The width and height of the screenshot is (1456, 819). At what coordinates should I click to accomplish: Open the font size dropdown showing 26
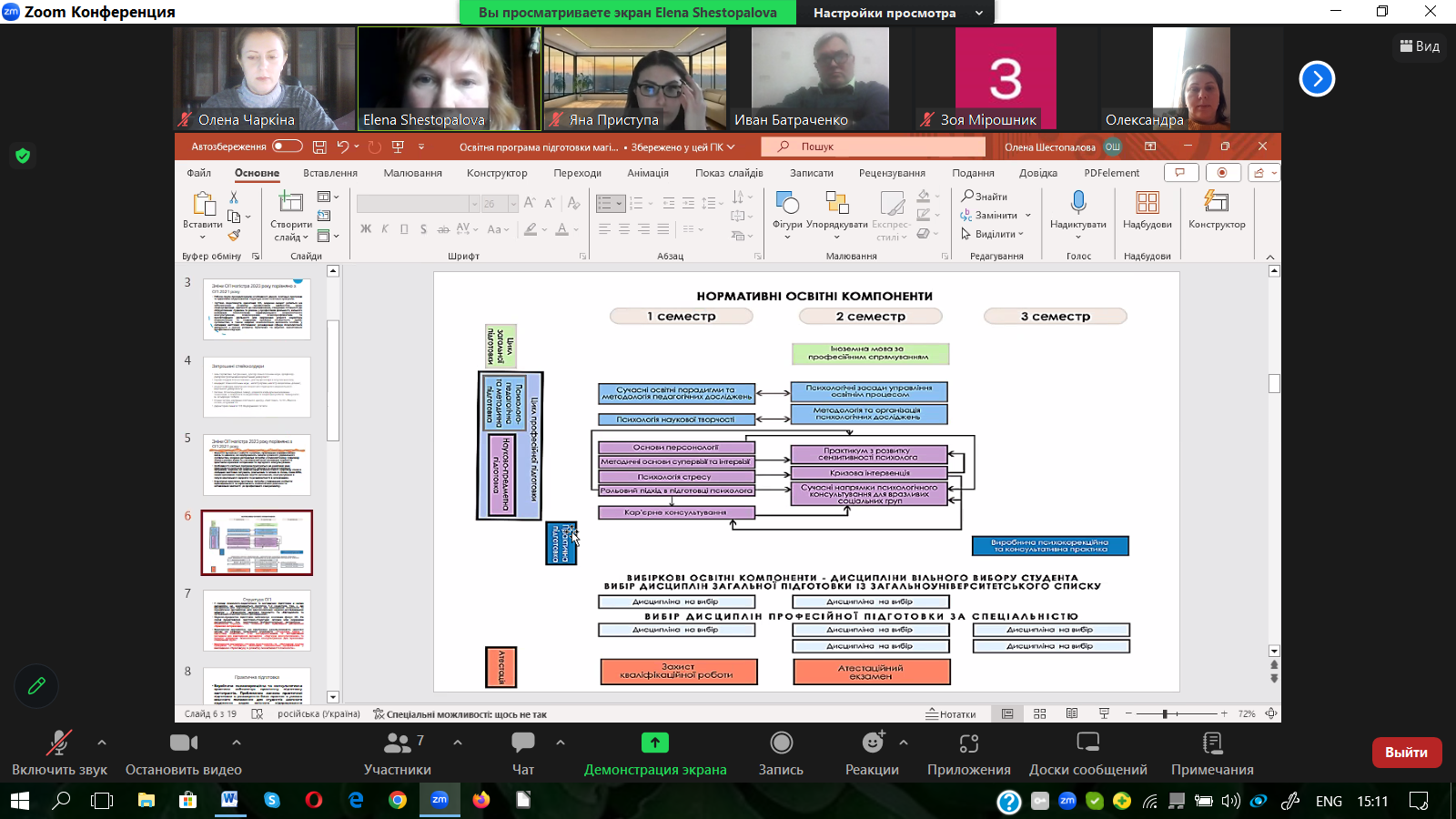(x=513, y=204)
